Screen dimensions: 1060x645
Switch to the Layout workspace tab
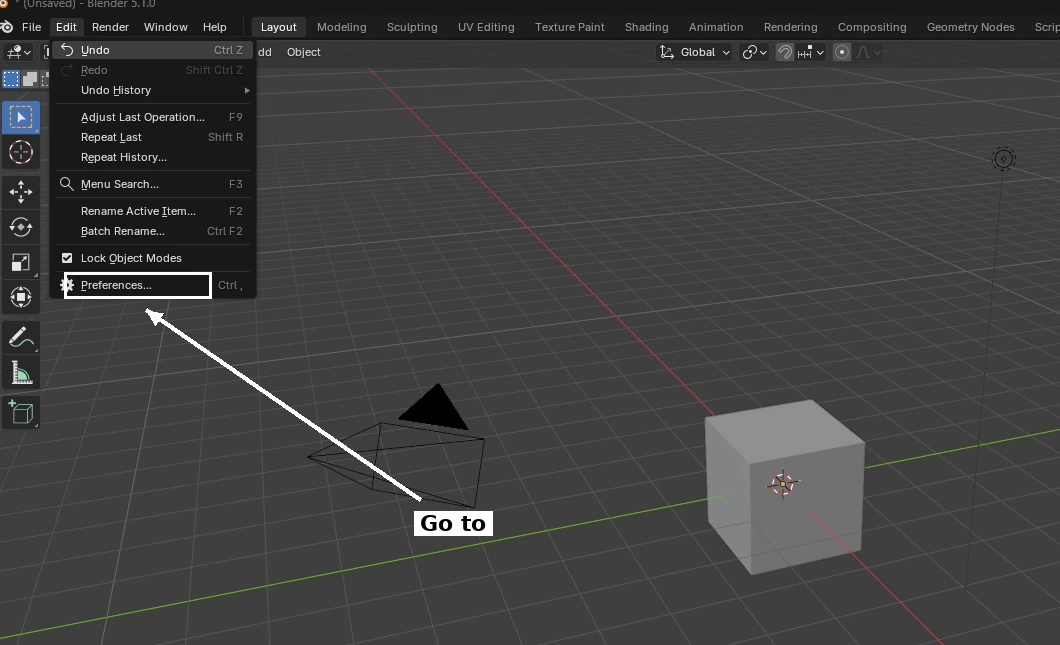point(279,27)
